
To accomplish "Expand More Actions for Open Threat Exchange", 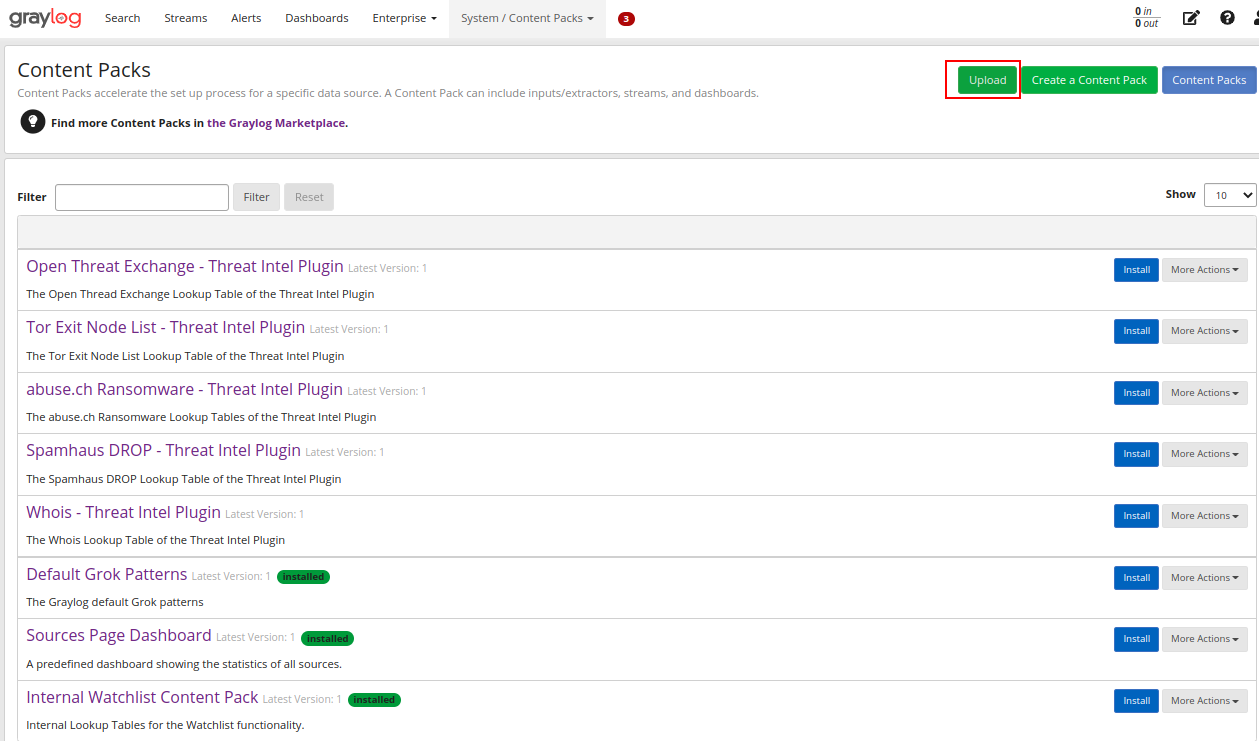I will click(1204, 270).
